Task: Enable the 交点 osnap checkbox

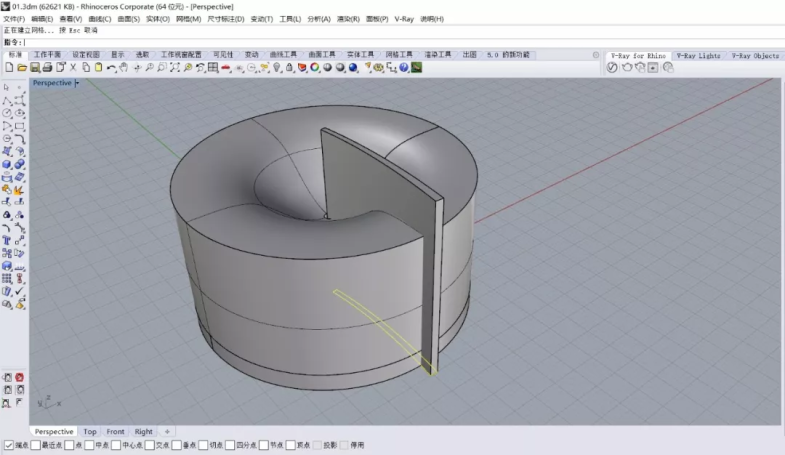Action: coord(148,445)
